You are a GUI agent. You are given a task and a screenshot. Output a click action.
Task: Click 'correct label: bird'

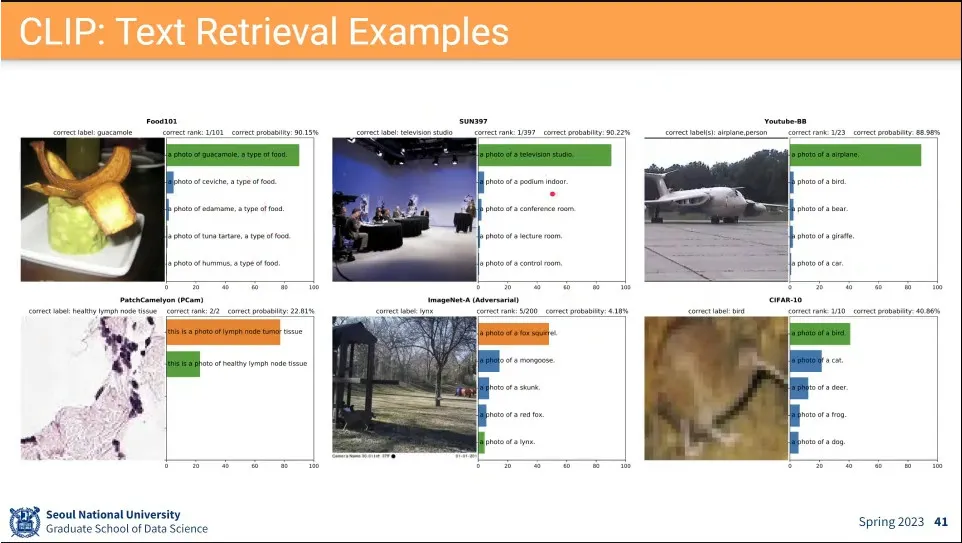click(x=716, y=311)
